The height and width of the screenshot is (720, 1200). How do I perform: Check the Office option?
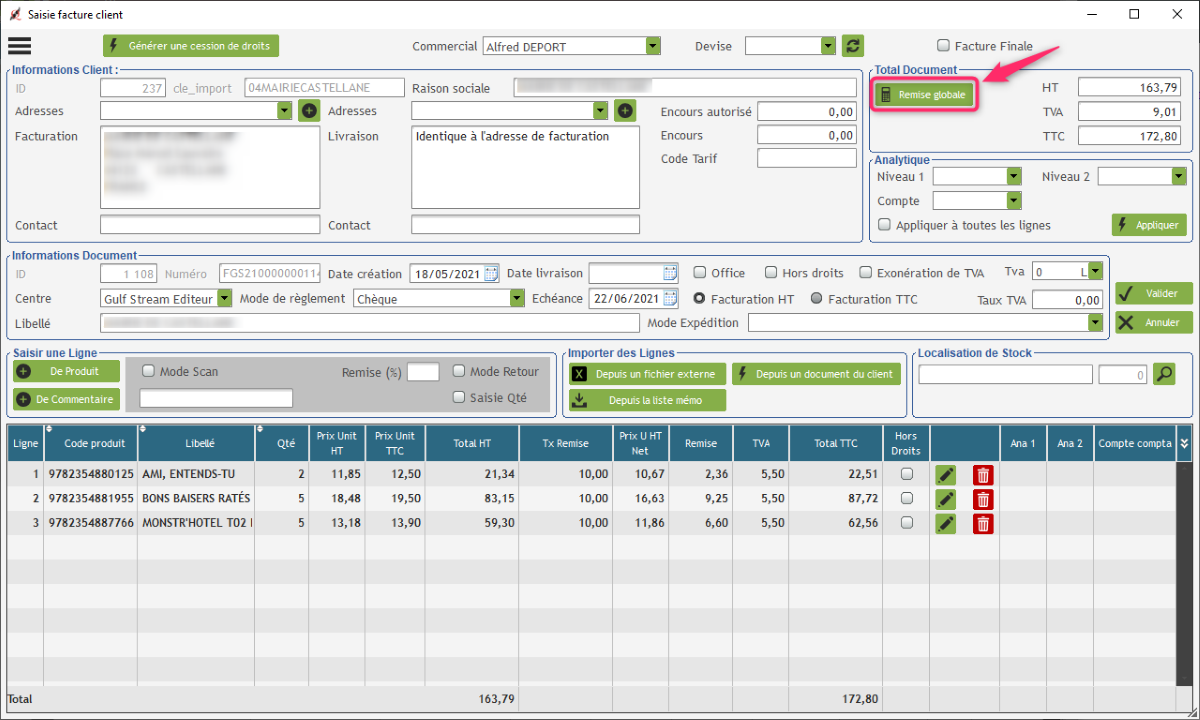700,273
